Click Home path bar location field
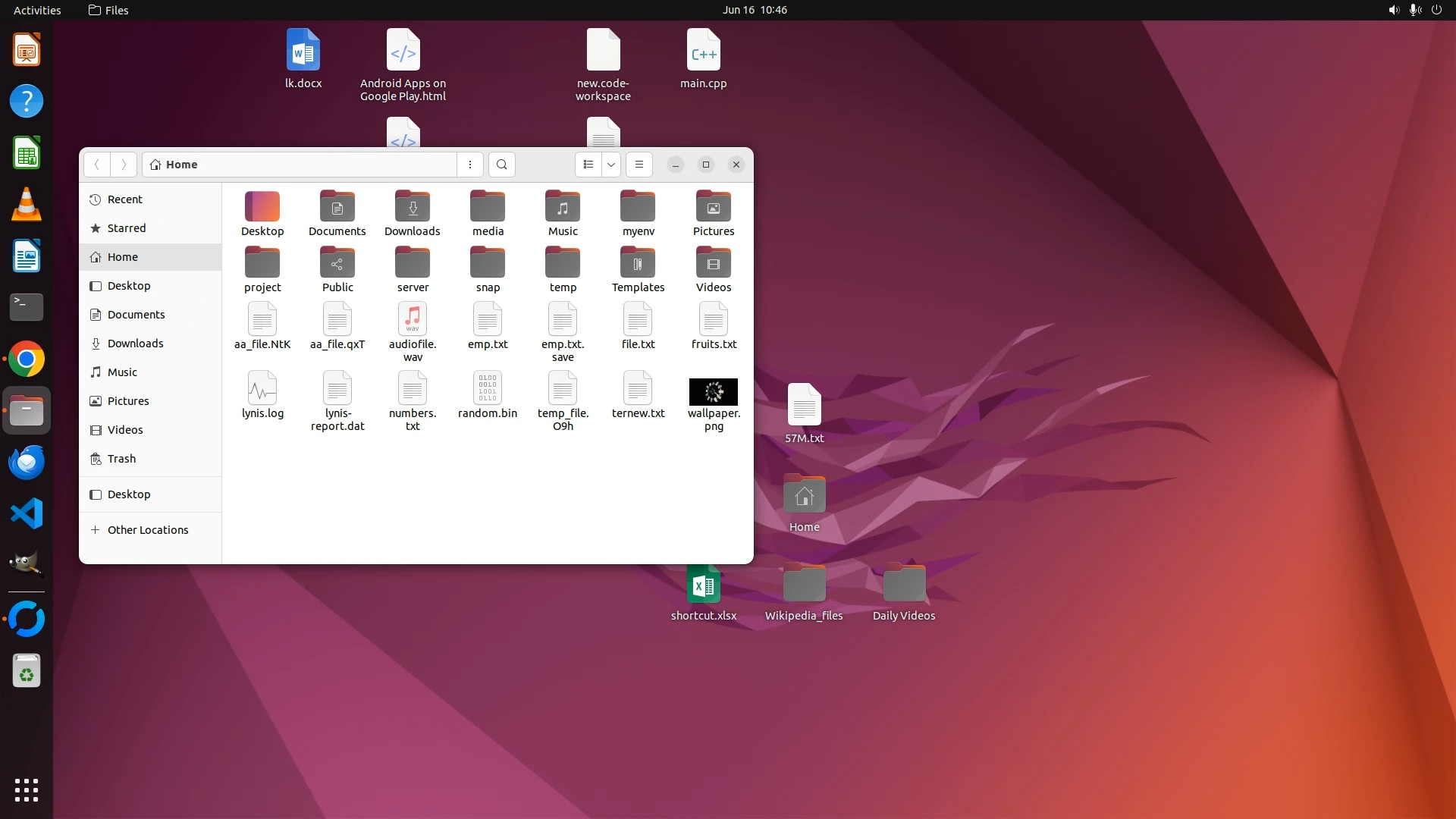This screenshot has height=819, width=1456. pyautogui.click(x=303, y=165)
